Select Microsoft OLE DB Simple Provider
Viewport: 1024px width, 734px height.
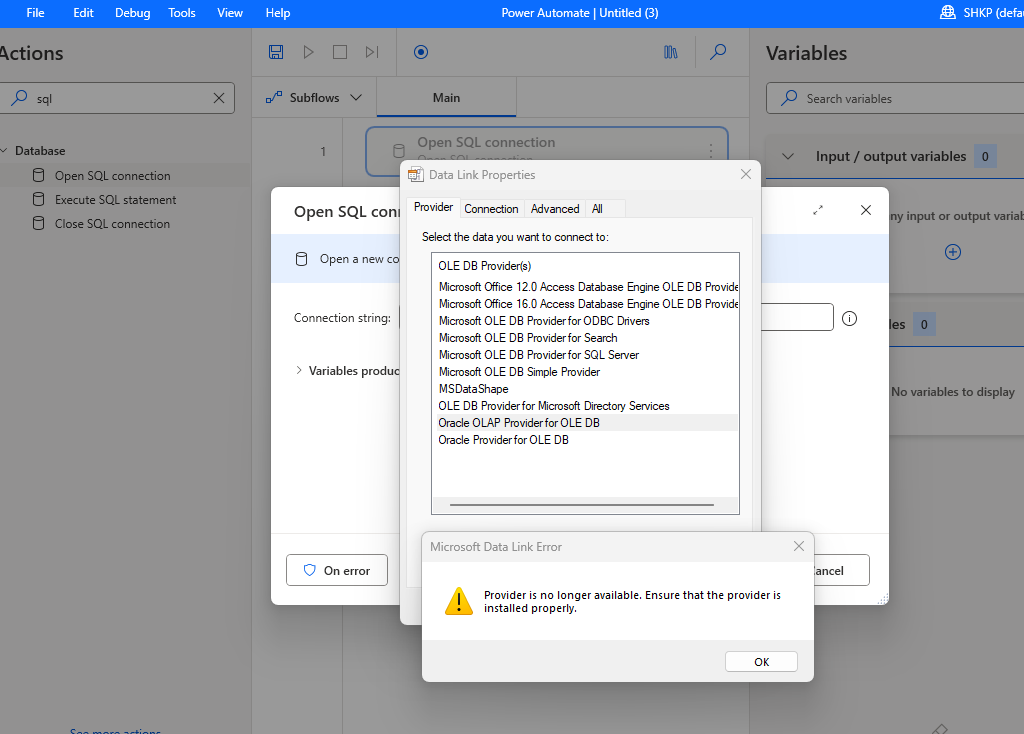(519, 372)
